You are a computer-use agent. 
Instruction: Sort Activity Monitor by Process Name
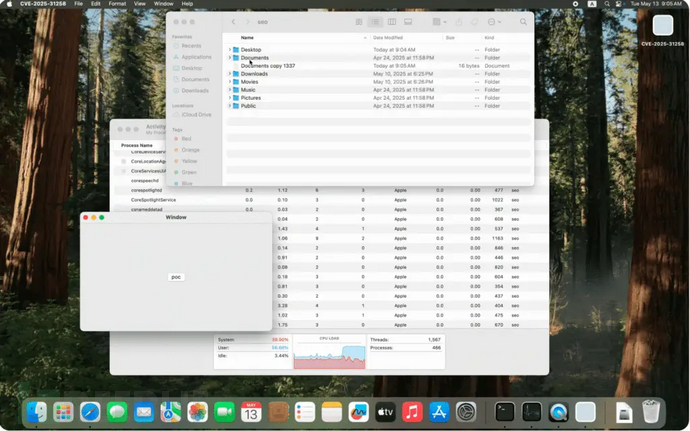(x=137, y=145)
